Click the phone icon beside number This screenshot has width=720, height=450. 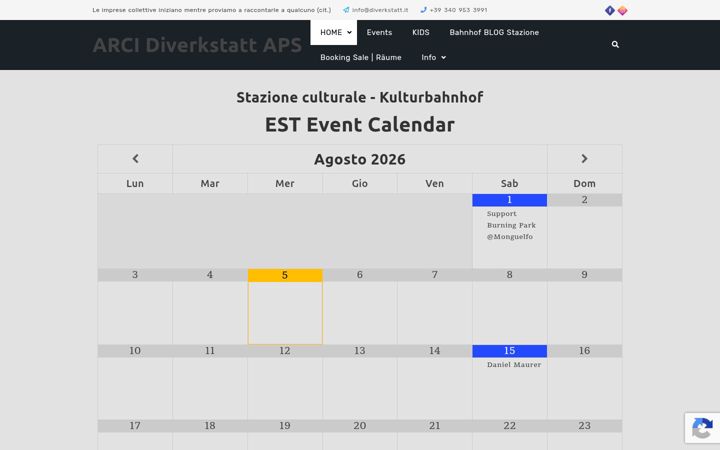coord(423,10)
